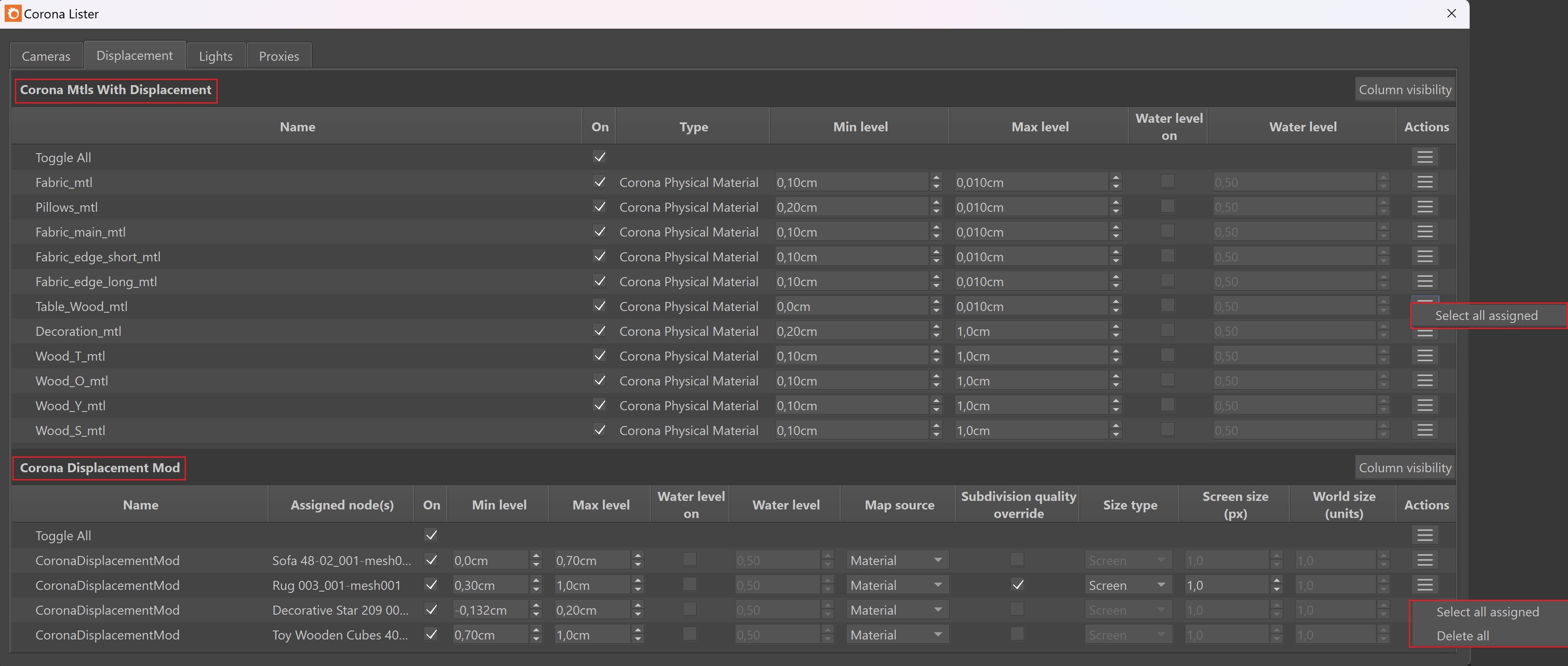Disable displacement for Fabric_mtl
Viewport: 1568px width, 666px height.
click(x=599, y=182)
